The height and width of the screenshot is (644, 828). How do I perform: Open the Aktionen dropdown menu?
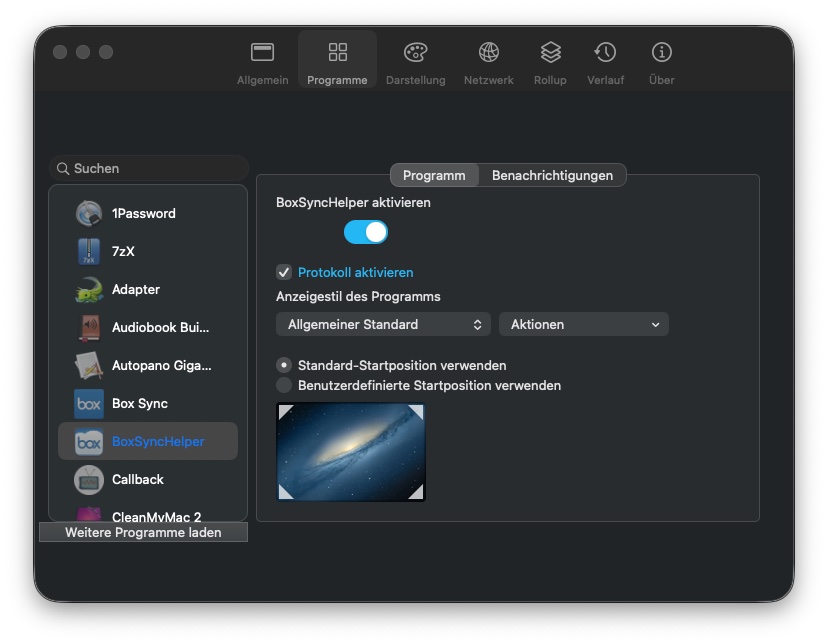tap(584, 324)
